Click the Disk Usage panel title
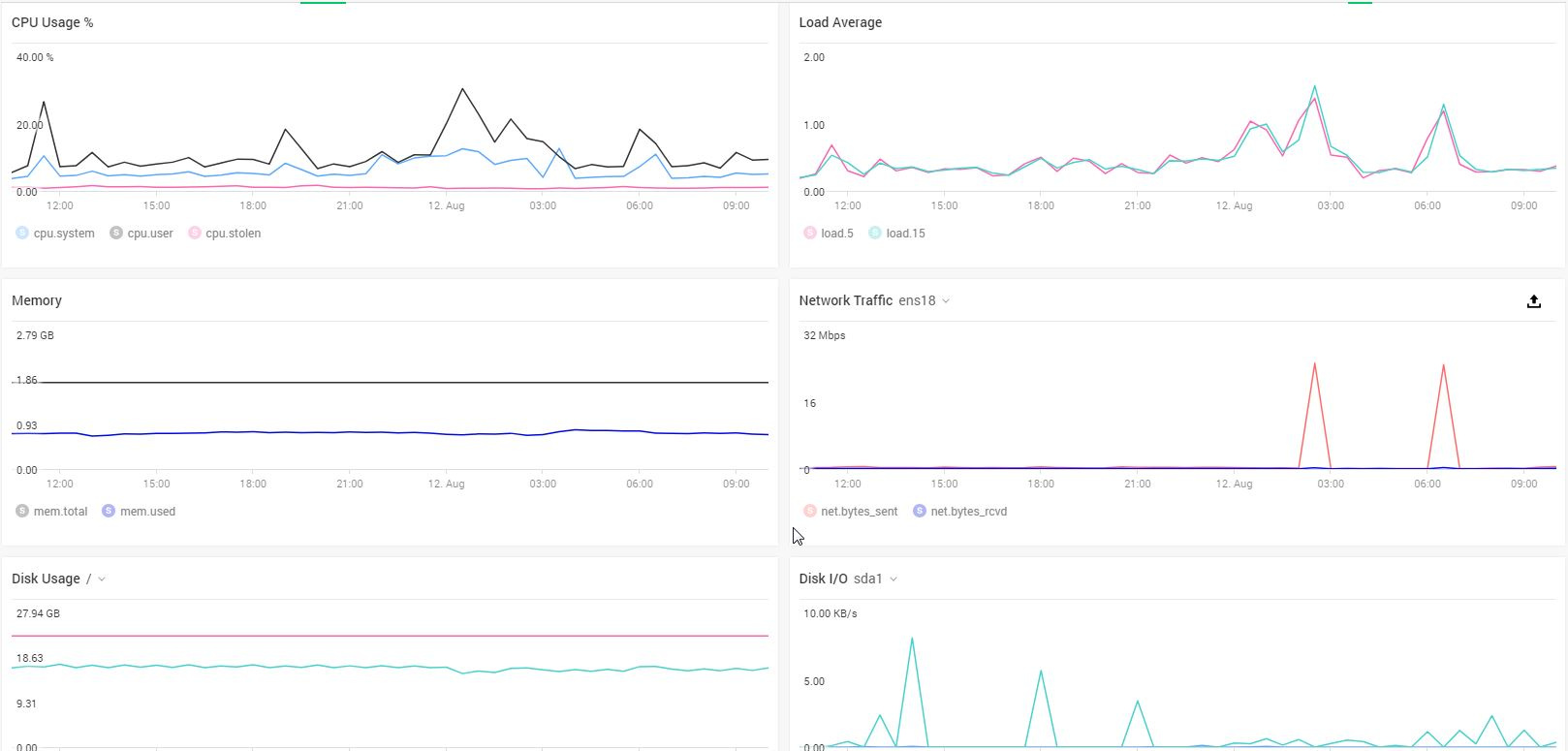Viewport: 1568px width, 751px height. [46, 579]
